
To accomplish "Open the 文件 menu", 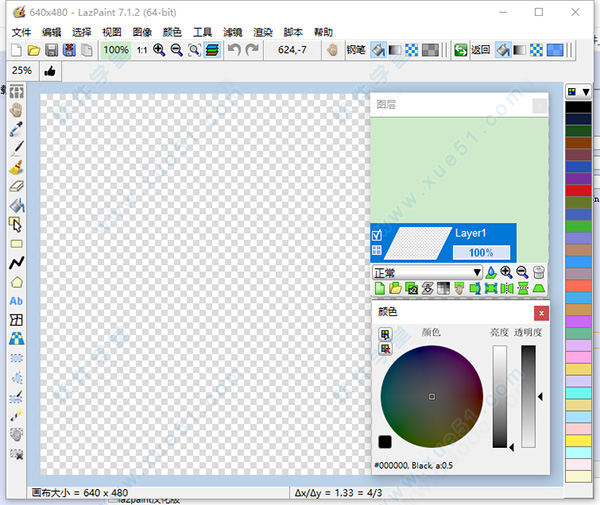I will point(21,32).
